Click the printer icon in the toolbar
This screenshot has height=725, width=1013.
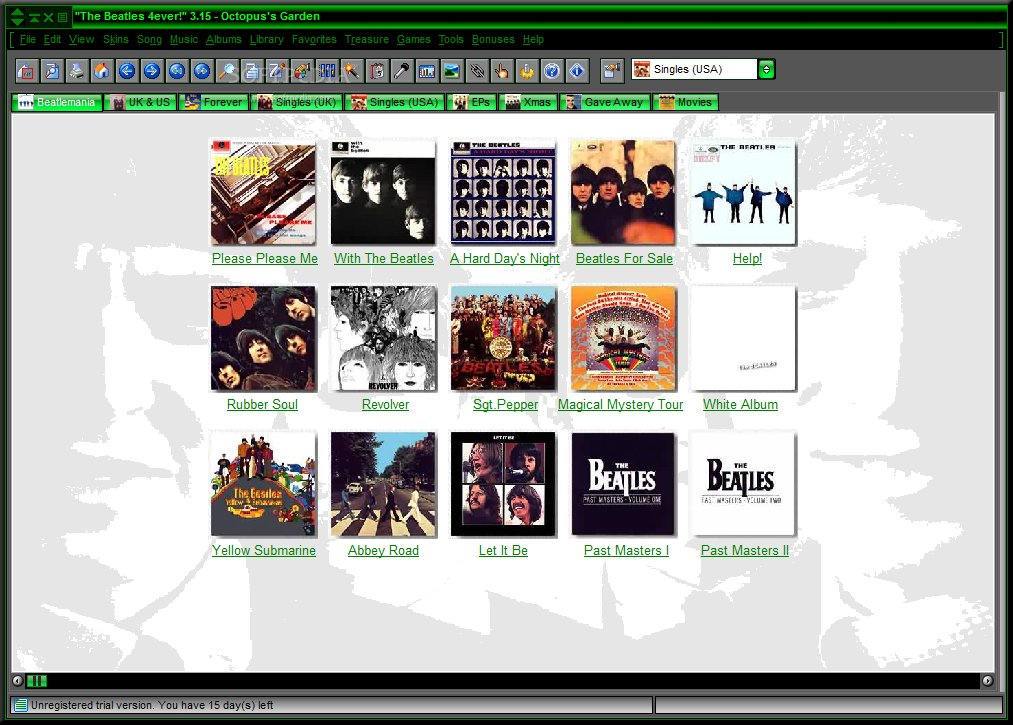point(77,70)
